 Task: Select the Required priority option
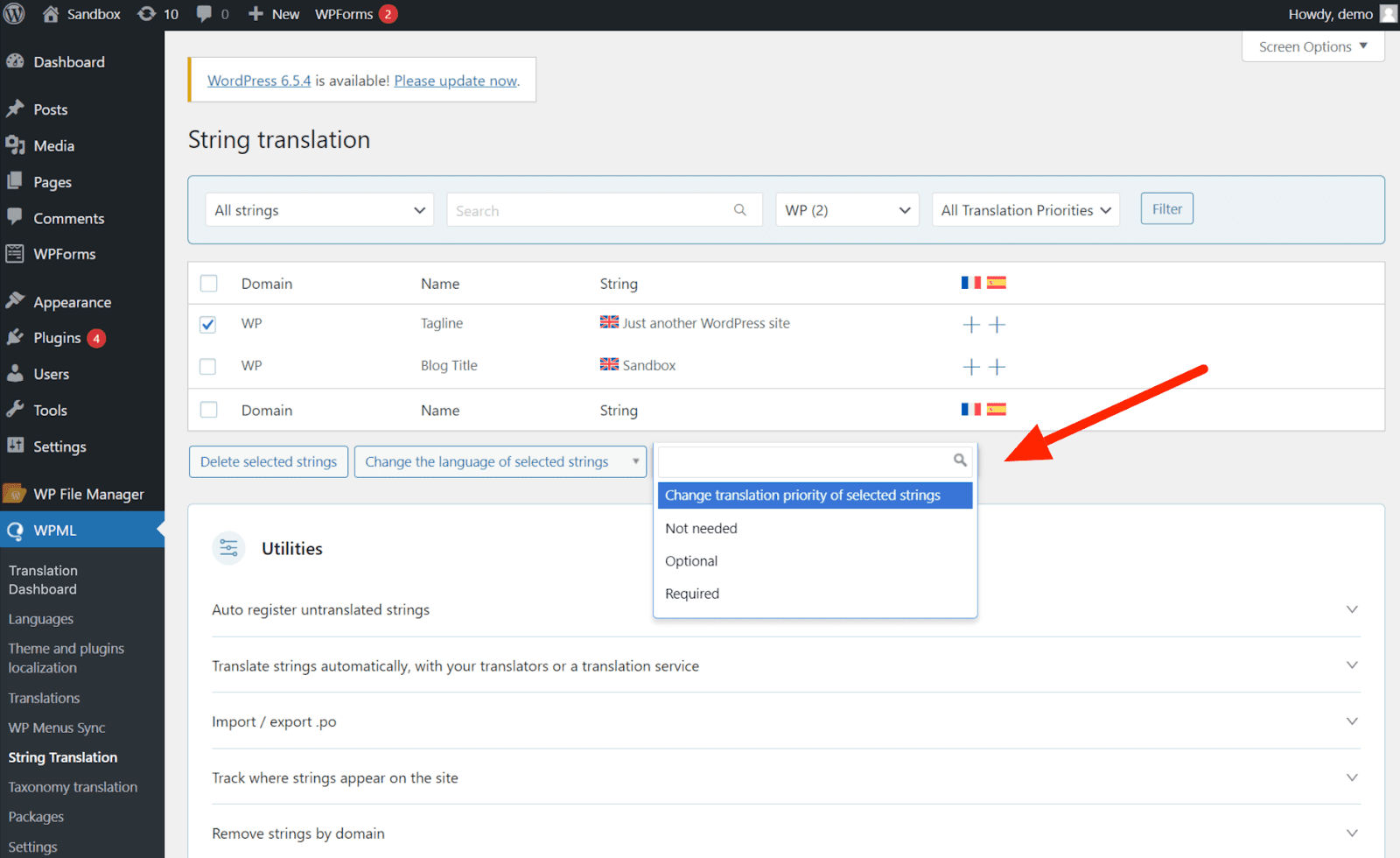click(815, 594)
